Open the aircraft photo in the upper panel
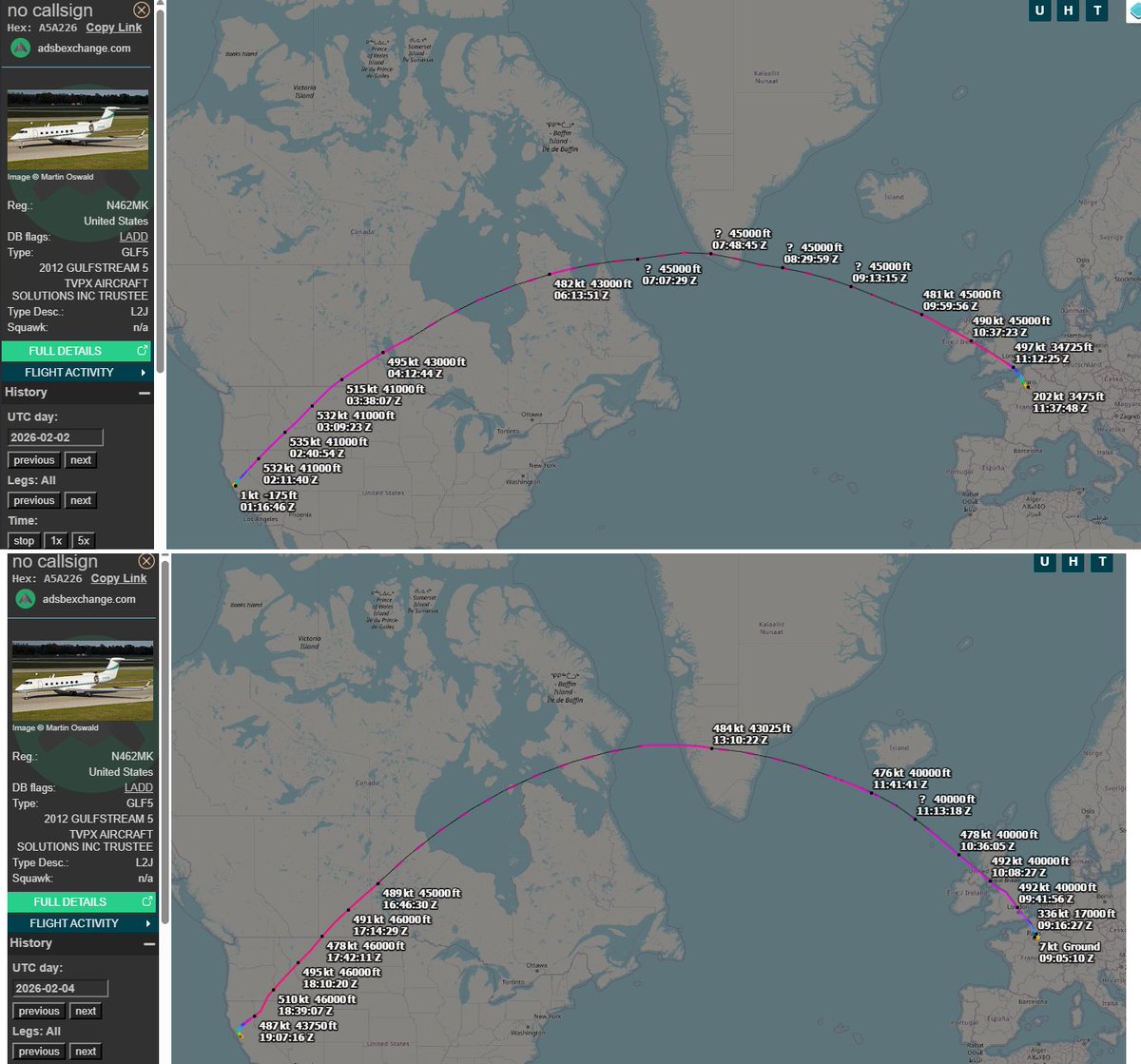Viewport: 1141px width, 1064px height. click(x=78, y=130)
